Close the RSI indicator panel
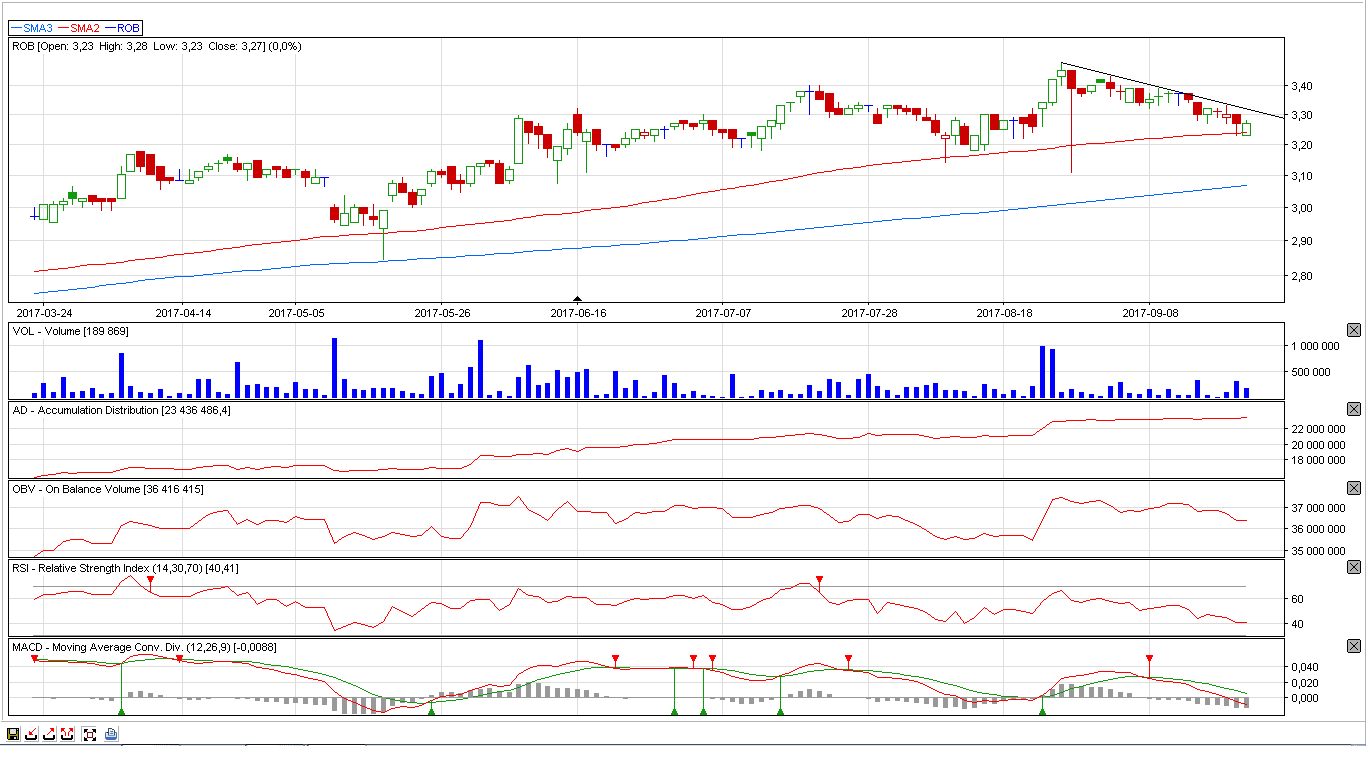The width and height of the screenshot is (1370, 772). [x=1354, y=567]
